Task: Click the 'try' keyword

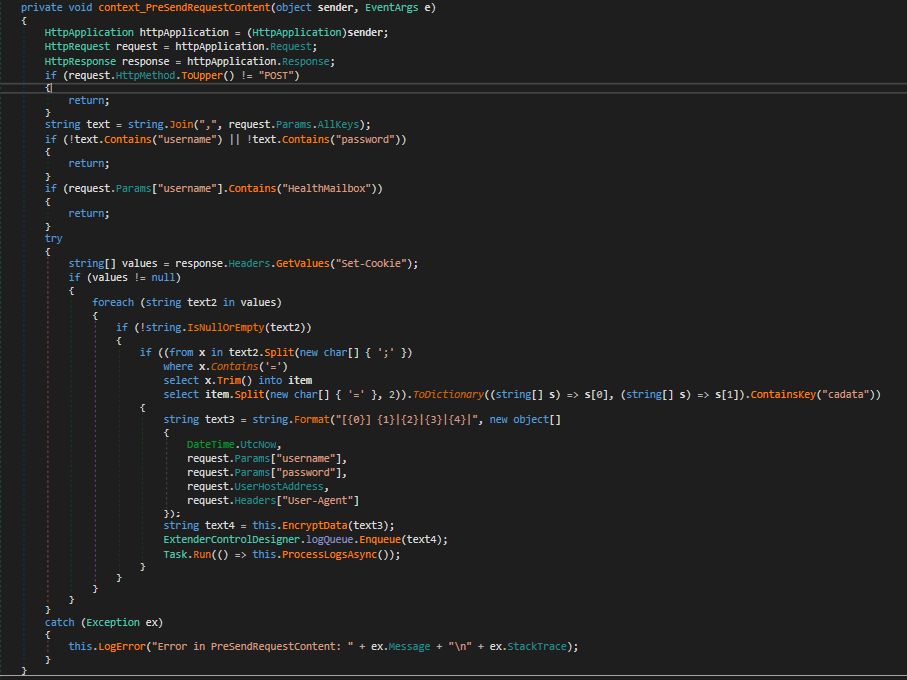Action: pos(53,239)
